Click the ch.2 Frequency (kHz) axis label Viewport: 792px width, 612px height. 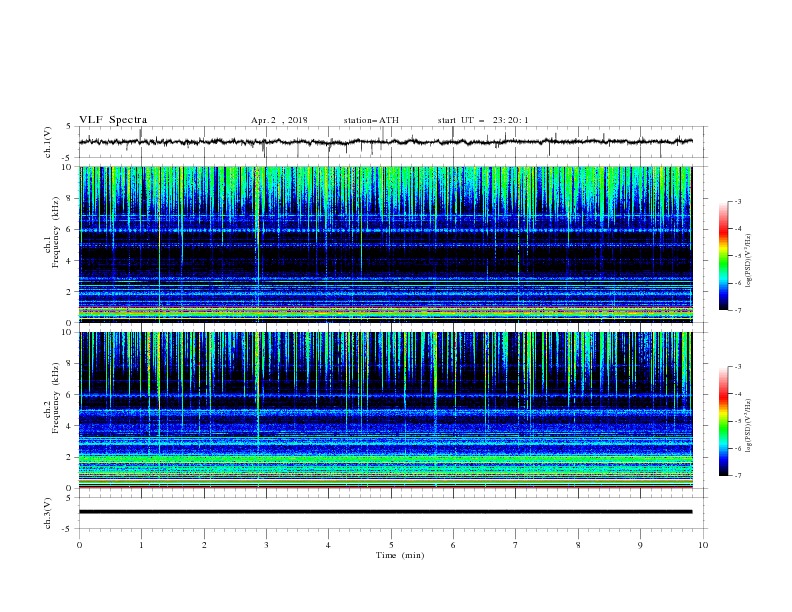coord(52,399)
